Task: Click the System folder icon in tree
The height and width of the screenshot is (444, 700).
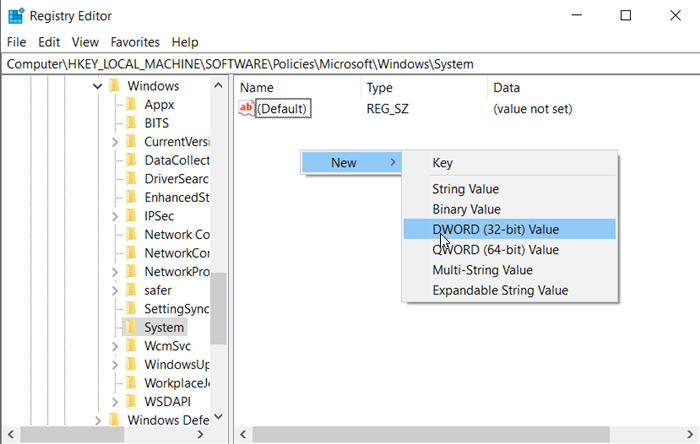Action: 132,327
